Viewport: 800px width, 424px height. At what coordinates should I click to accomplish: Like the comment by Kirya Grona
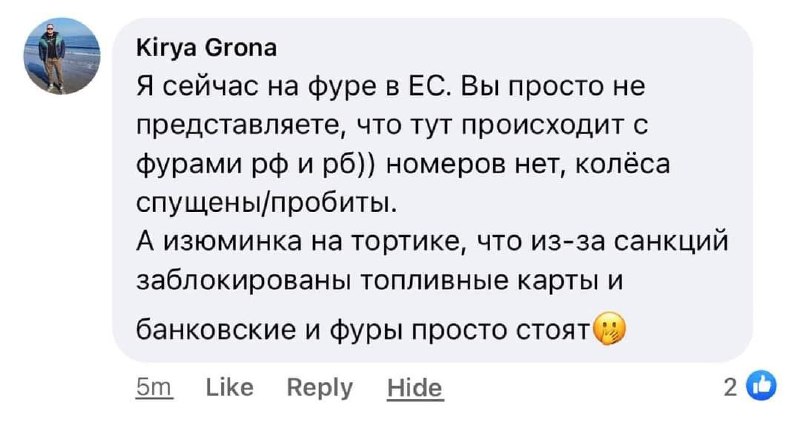coord(229,387)
